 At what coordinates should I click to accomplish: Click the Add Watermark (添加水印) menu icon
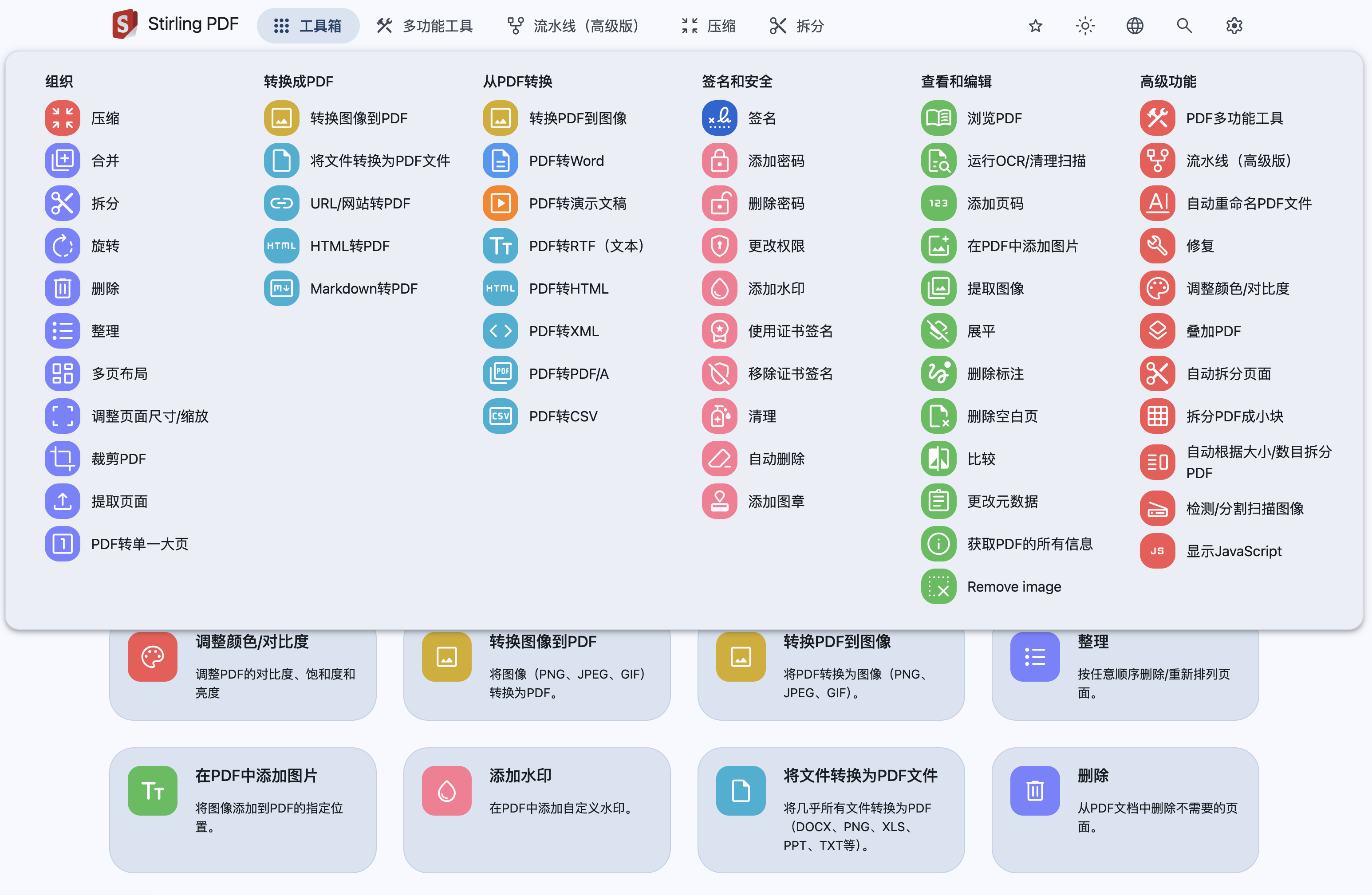click(719, 288)
